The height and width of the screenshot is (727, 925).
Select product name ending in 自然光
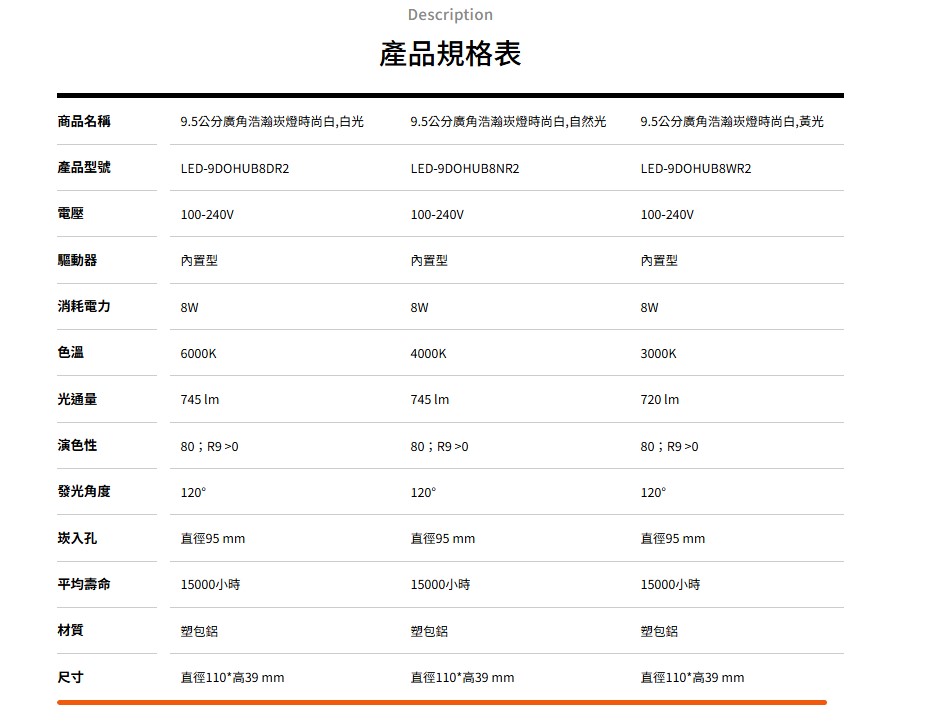pyautogui.click(x=509, y=122)
